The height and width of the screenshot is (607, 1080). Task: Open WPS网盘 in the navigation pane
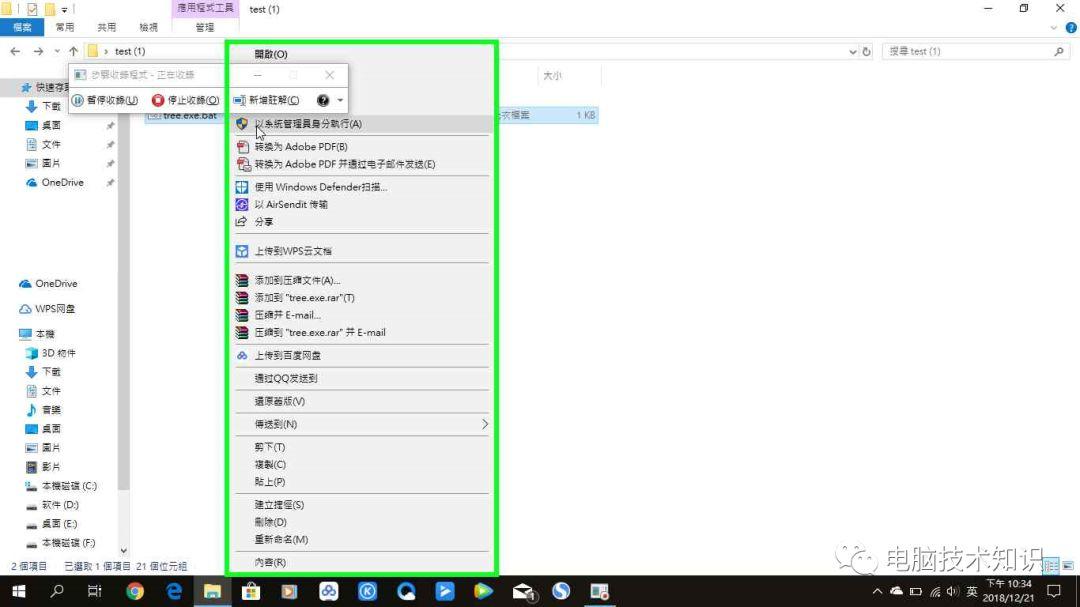(x=55, y=309)
